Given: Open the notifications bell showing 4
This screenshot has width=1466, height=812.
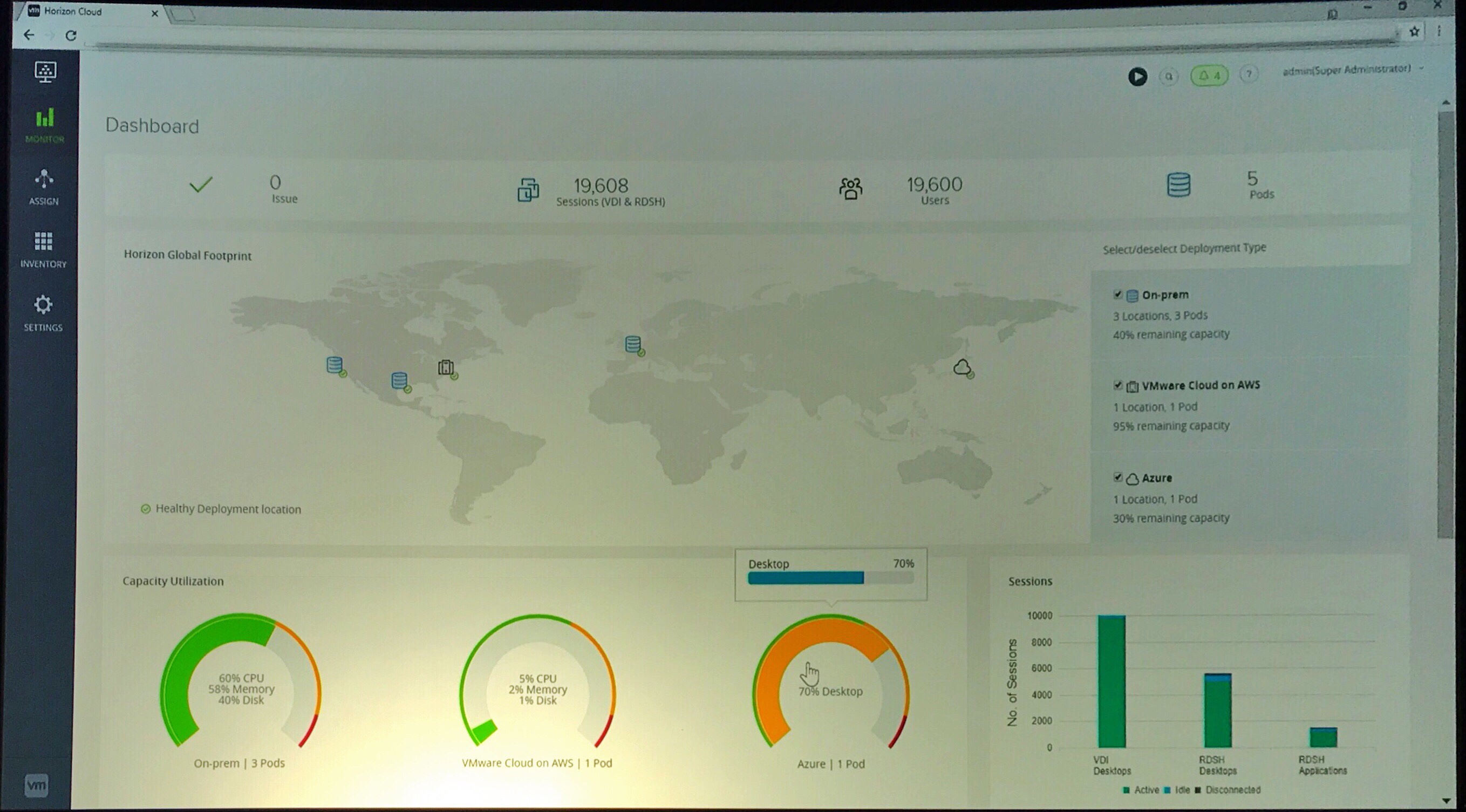Looking at the screenshot, I should pos(1209,76).
